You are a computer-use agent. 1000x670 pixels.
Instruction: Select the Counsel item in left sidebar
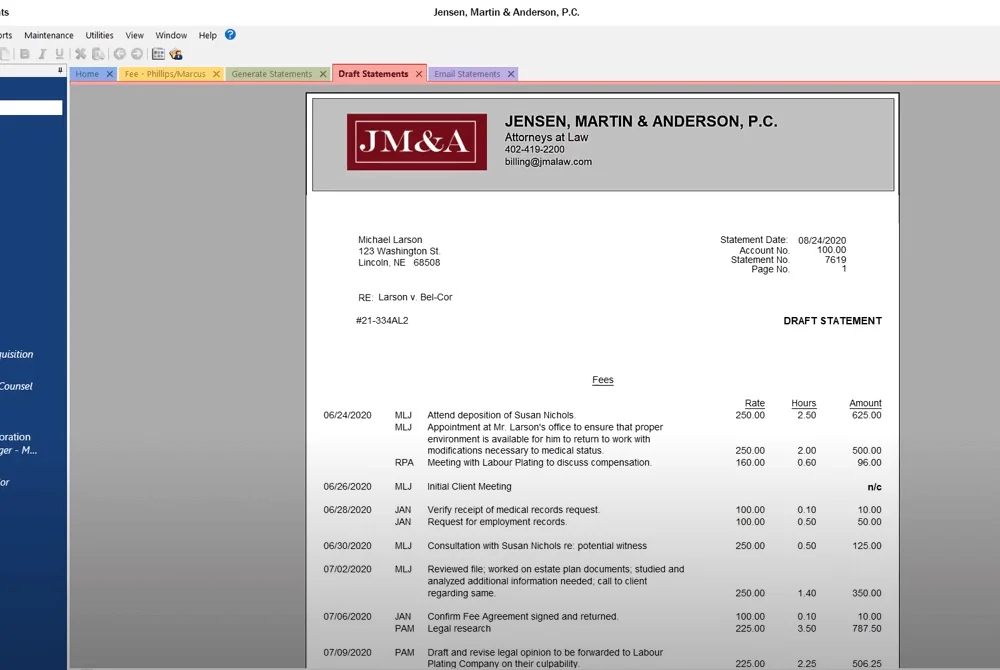pos(16,386)
